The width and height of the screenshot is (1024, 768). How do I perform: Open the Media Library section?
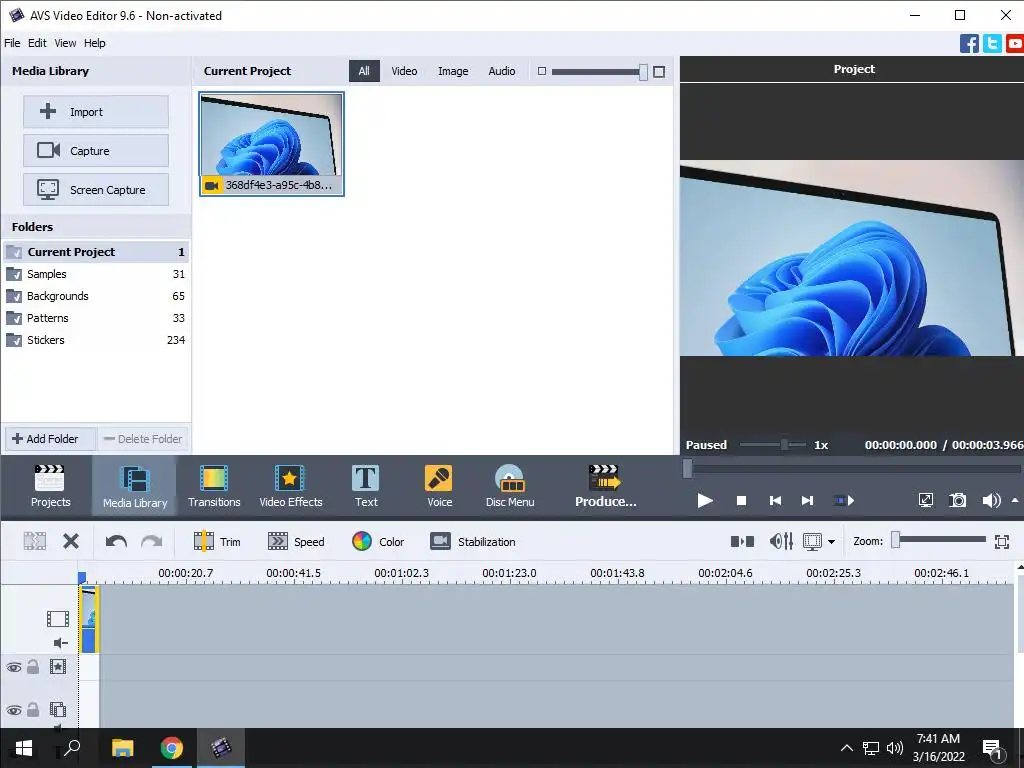[135, 486]
